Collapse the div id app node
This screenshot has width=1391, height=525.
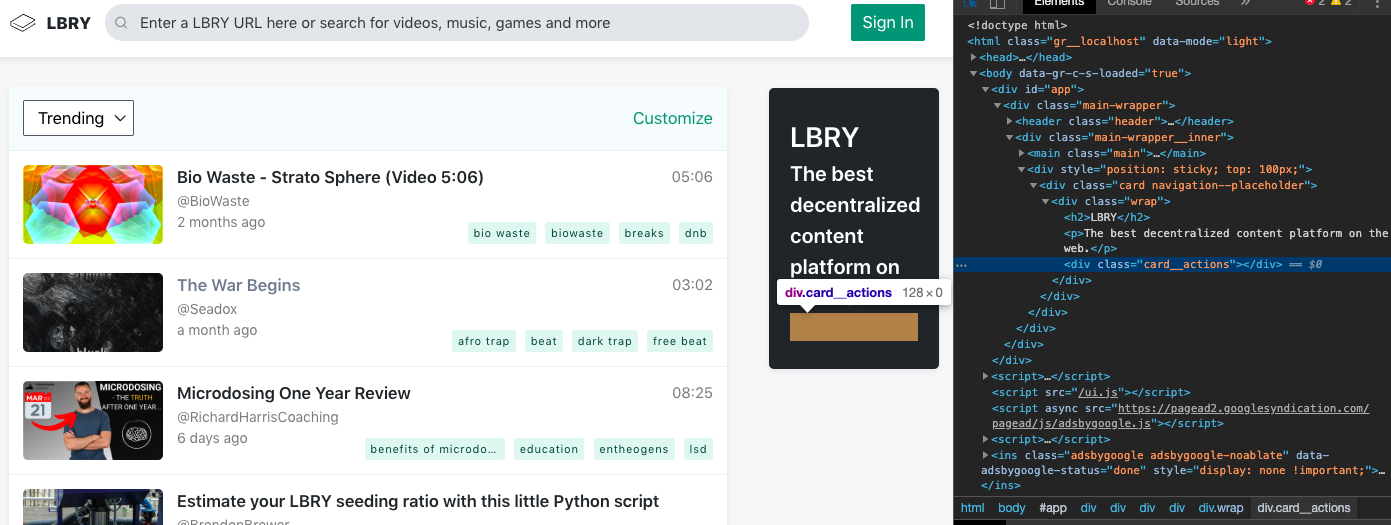(x=986, y=90)
